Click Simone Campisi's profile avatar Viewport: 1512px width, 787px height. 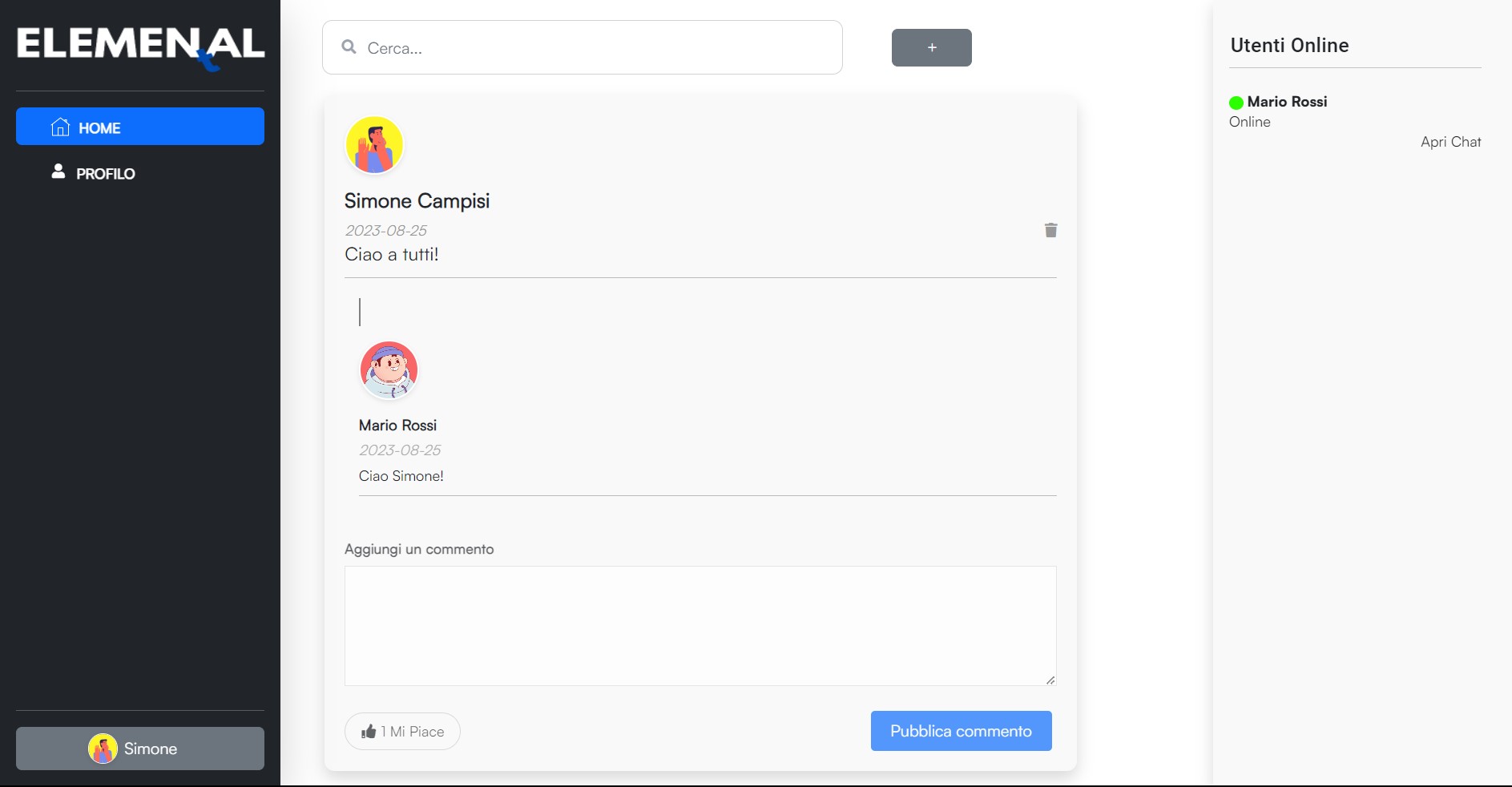(x=373, y=144)
